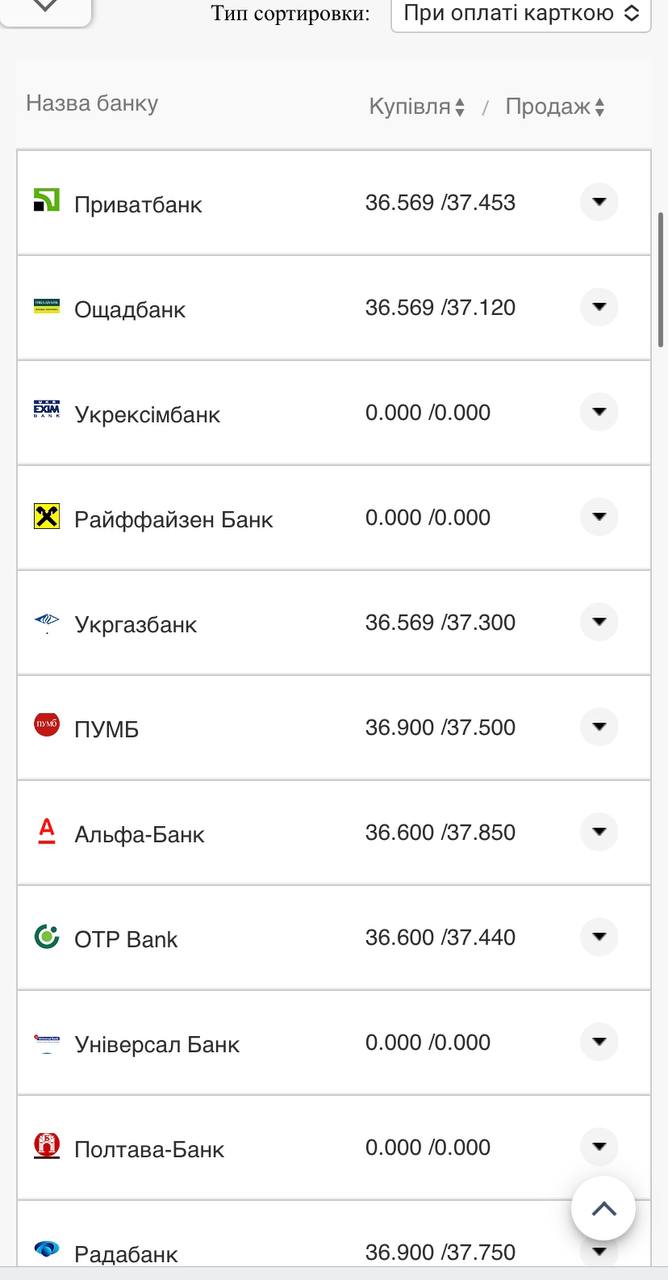Expand the Альфа-Банк rate details
Image resolution: width=668 pixels, height=1280 pixels.
pos(599,832)
